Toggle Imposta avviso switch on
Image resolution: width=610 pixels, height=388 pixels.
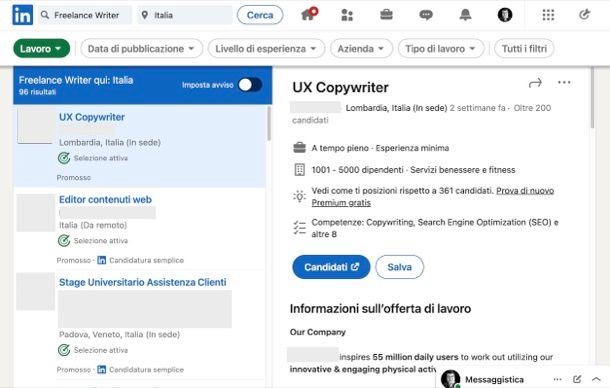coord(250,84)
